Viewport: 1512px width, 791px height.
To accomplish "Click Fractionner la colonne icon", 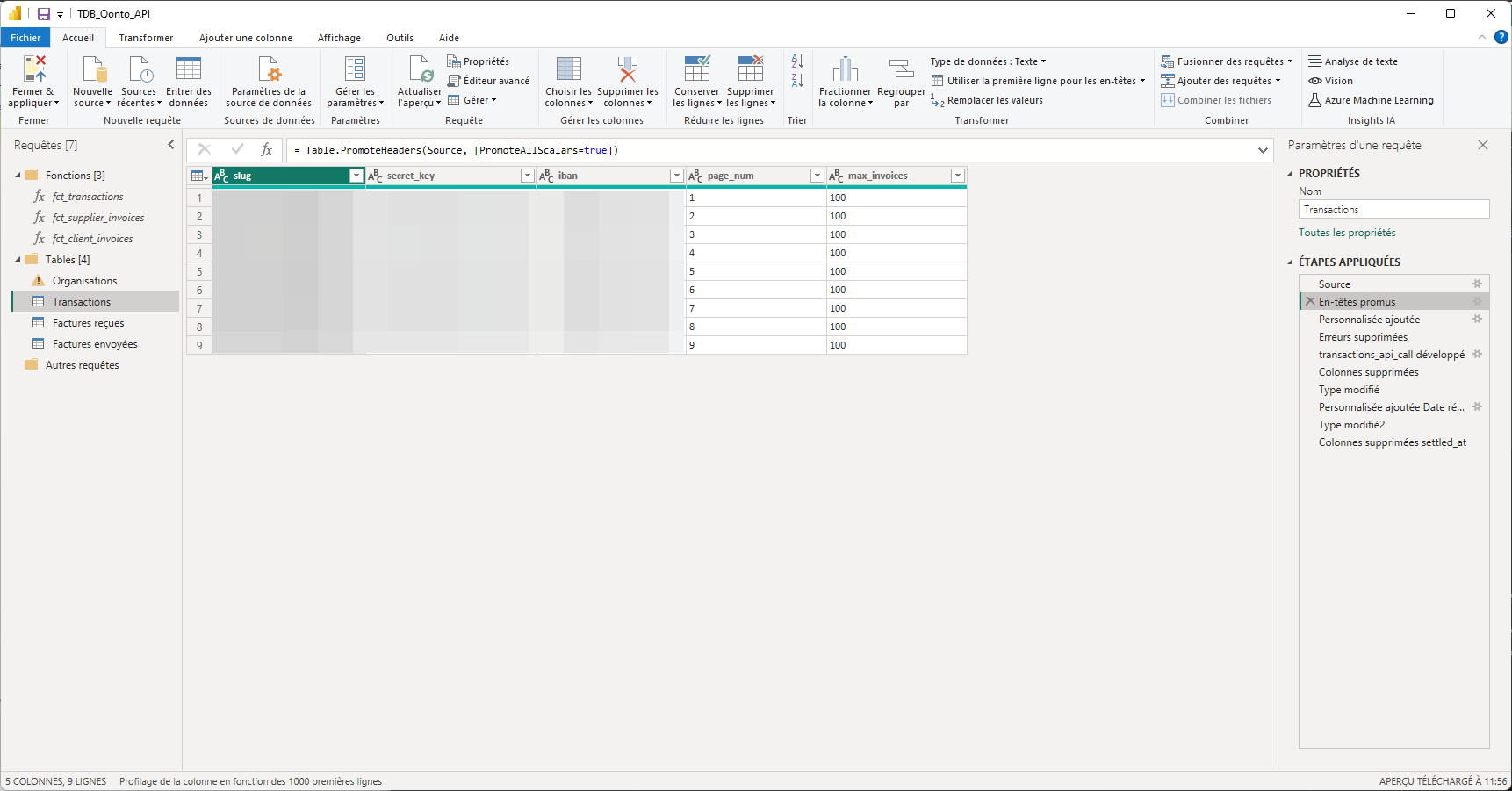I will (846, 69).
